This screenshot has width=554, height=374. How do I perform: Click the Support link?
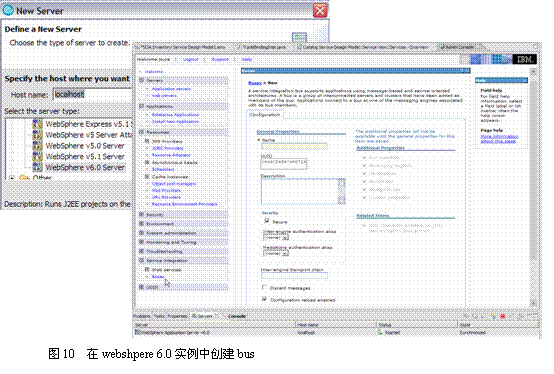[220, 59]
